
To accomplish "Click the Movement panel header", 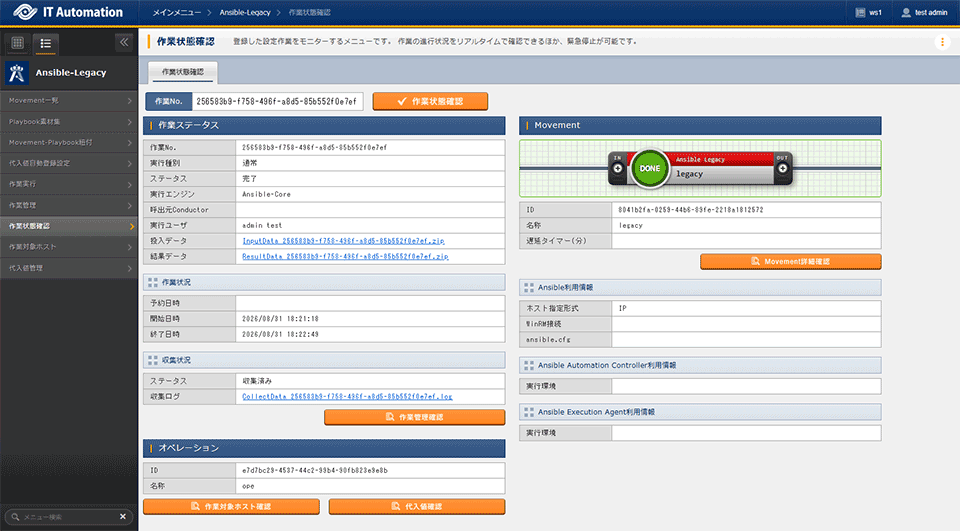I will pyautogui.click(x=700, y=125).
